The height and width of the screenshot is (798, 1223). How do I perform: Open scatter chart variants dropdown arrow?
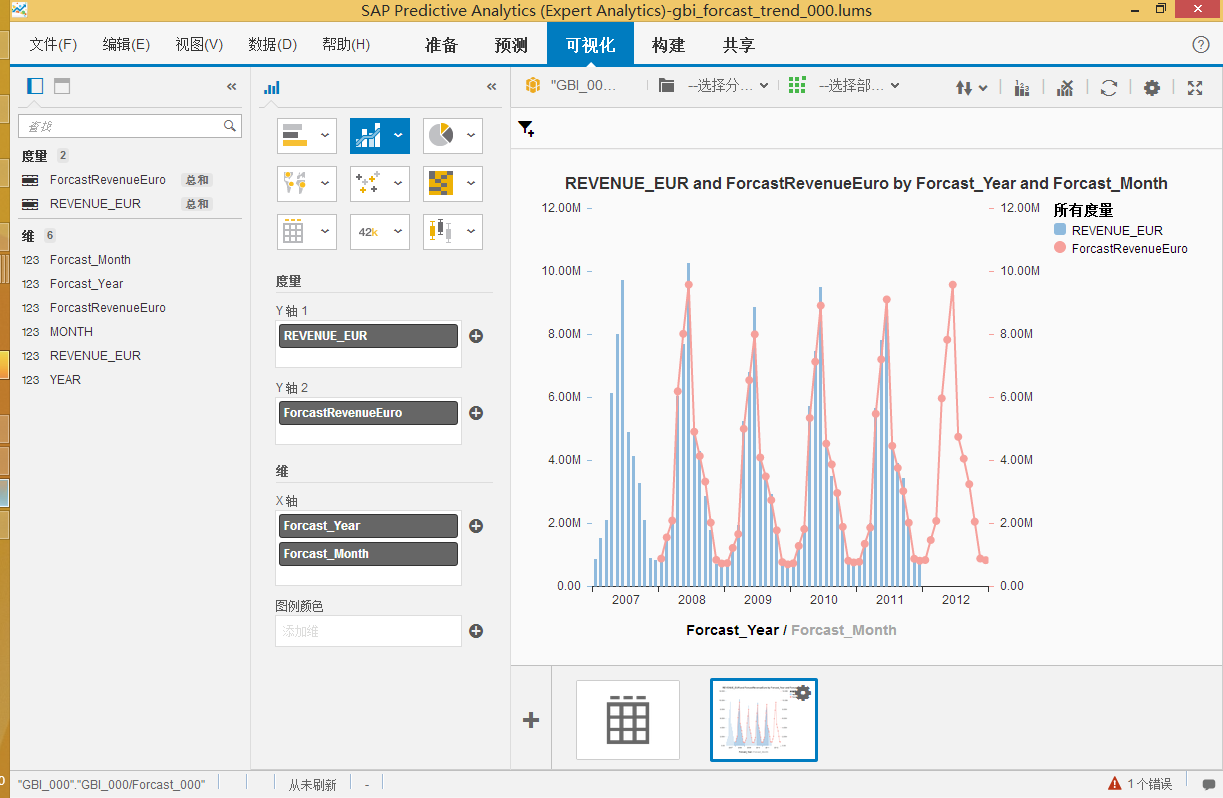[x=398, y=183]
